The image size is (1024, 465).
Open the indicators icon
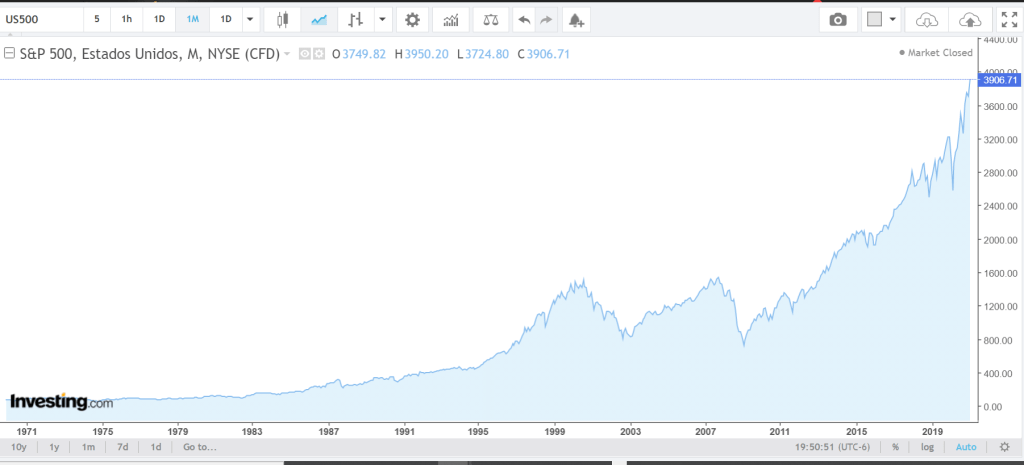(451, 19)
